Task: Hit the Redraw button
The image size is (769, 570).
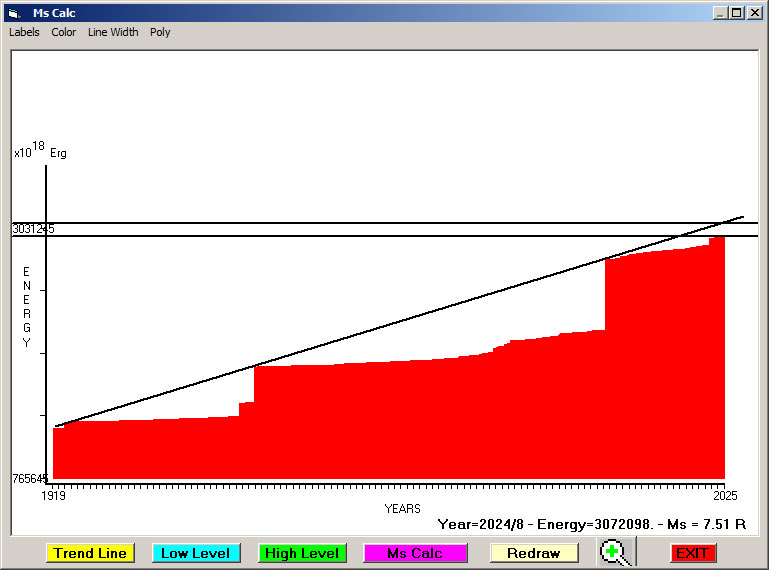Action: coord(533,553)
